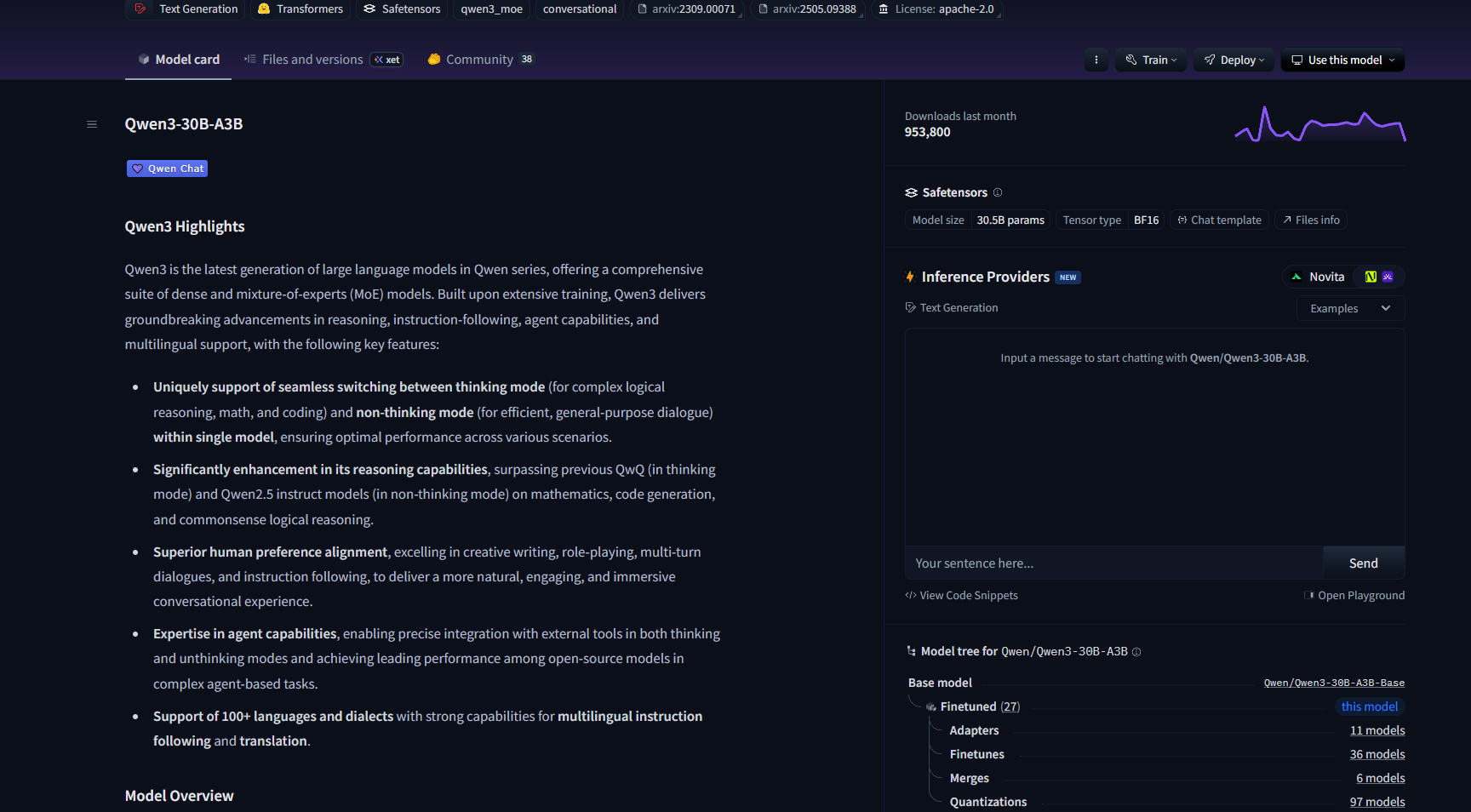Click the 953,800 downloads count
This screenshot has height=812, width=1471.
pos(928,132)
